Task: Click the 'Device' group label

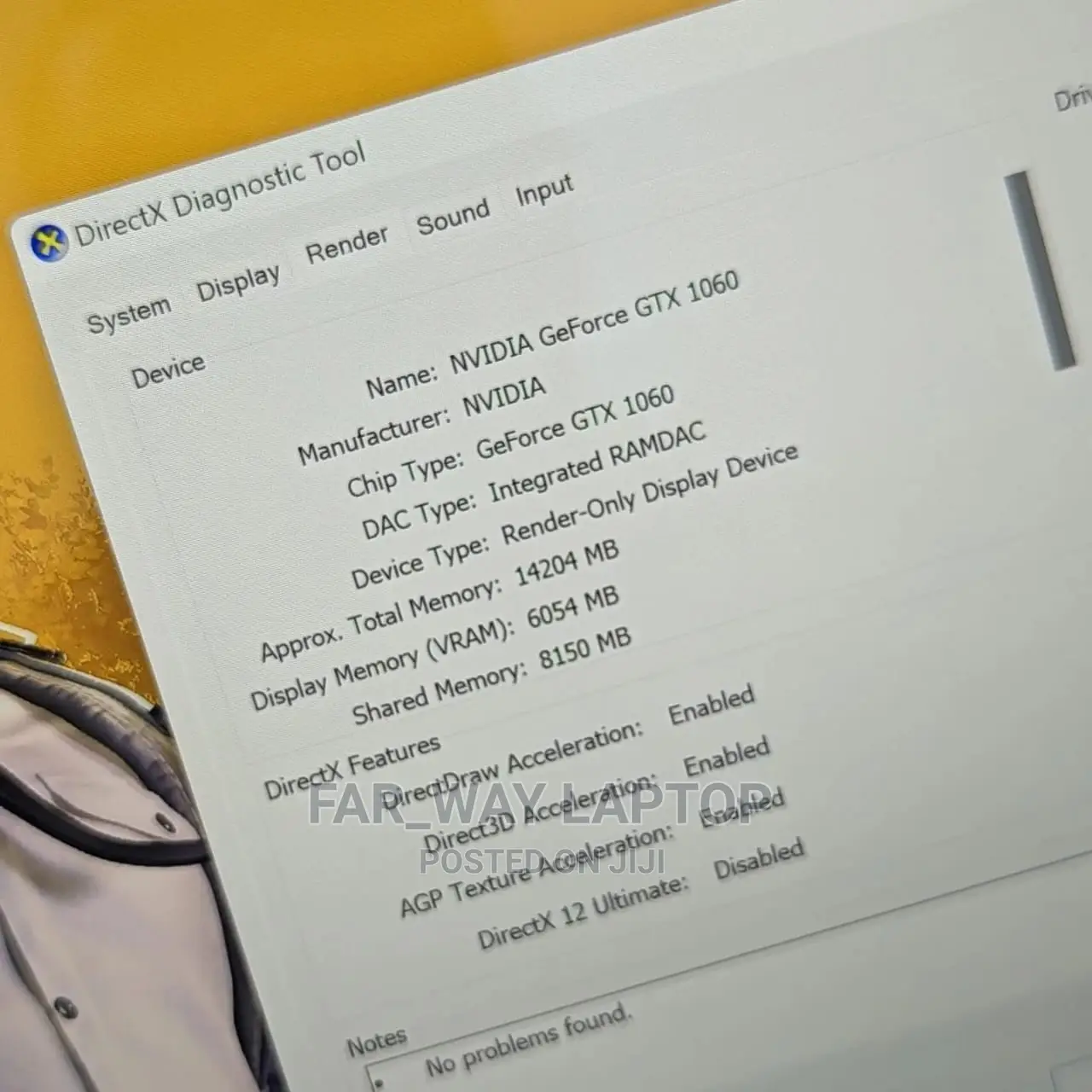Action: [168, 370]
